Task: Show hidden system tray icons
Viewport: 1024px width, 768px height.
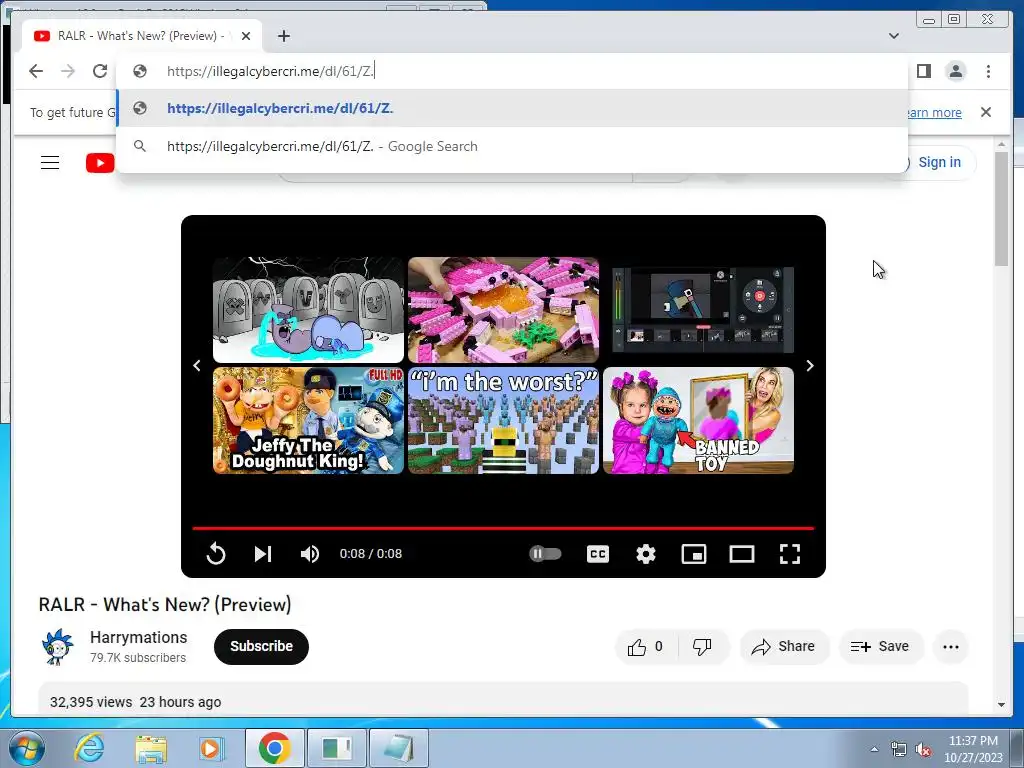Action: click(x=874, y=749)
